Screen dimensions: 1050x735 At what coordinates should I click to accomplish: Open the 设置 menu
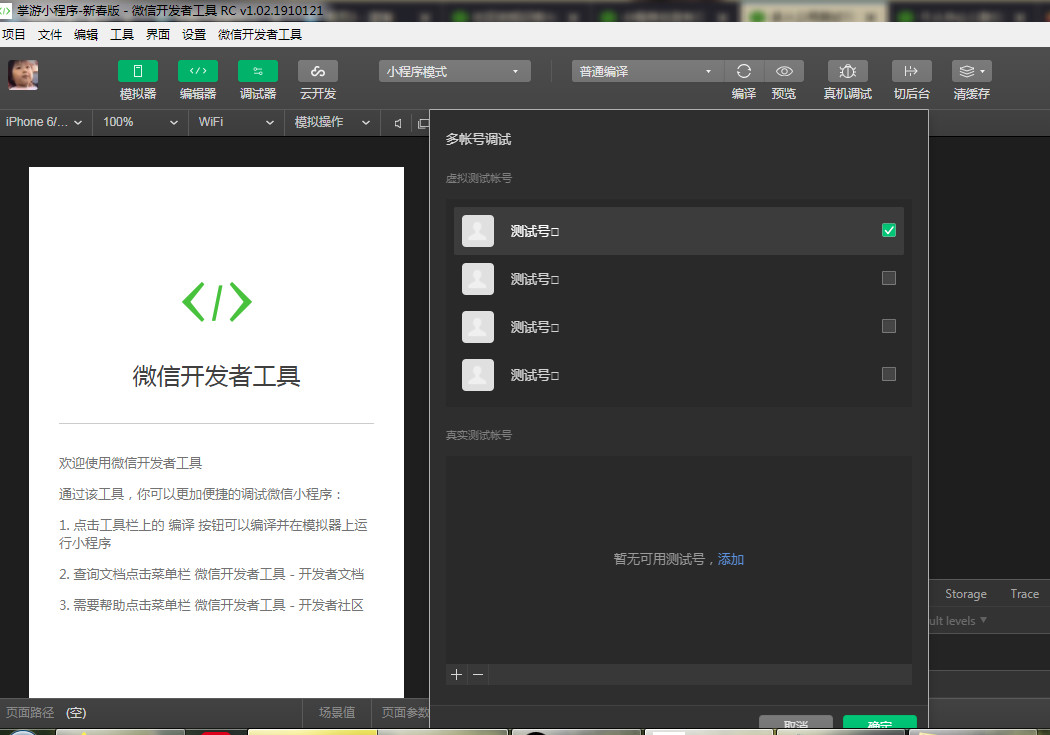pos(194,35)
